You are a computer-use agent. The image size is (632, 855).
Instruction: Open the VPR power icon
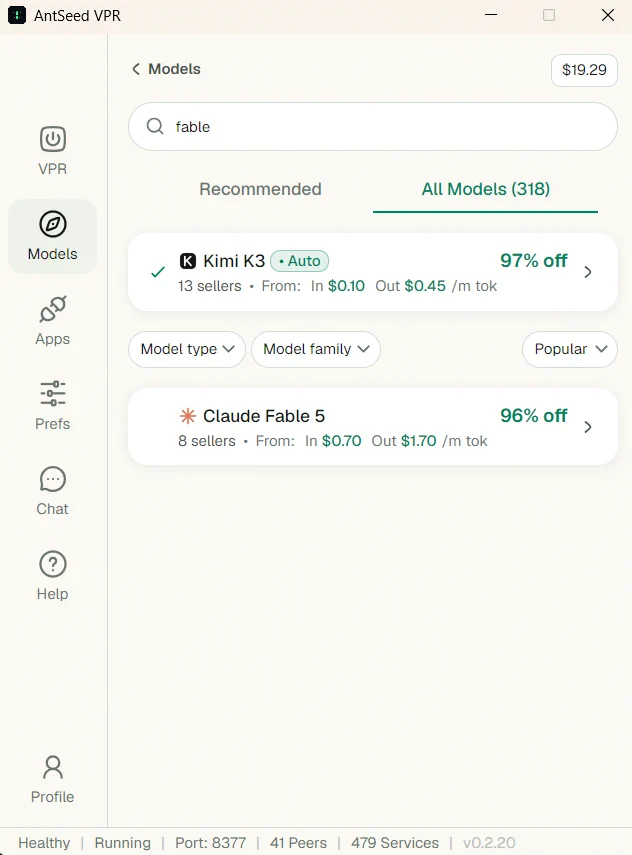pos(53,139)
